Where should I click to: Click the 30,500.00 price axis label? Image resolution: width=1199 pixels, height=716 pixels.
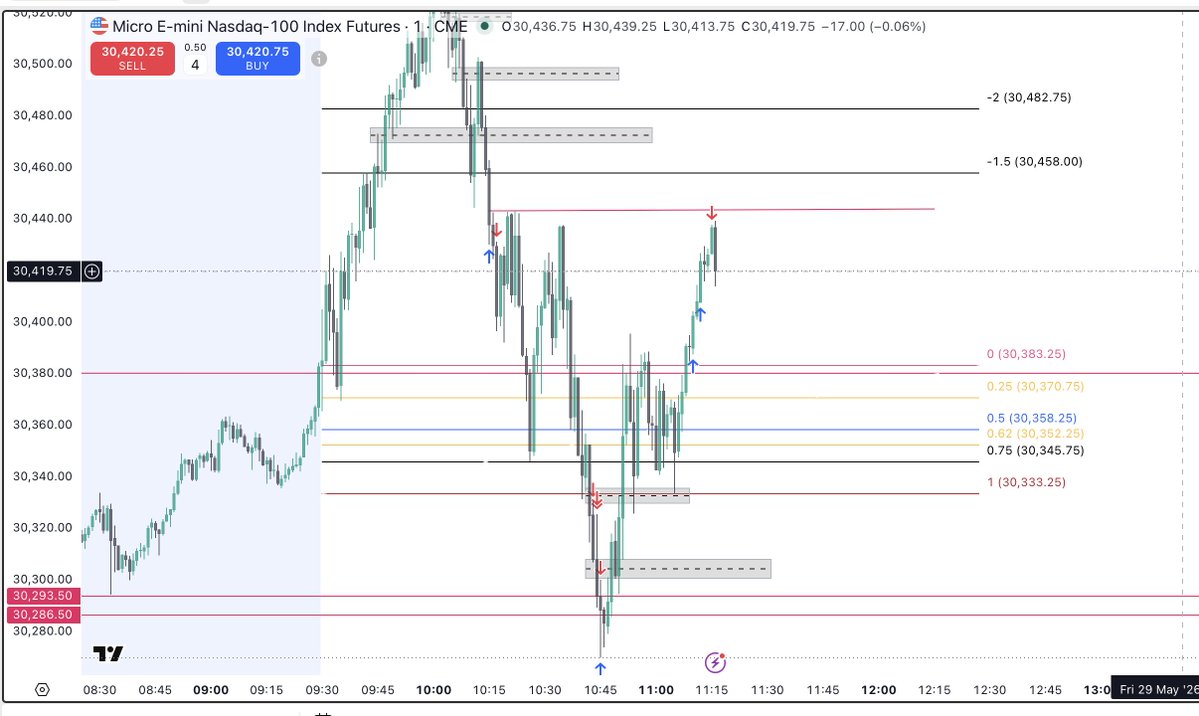[43, 63]
